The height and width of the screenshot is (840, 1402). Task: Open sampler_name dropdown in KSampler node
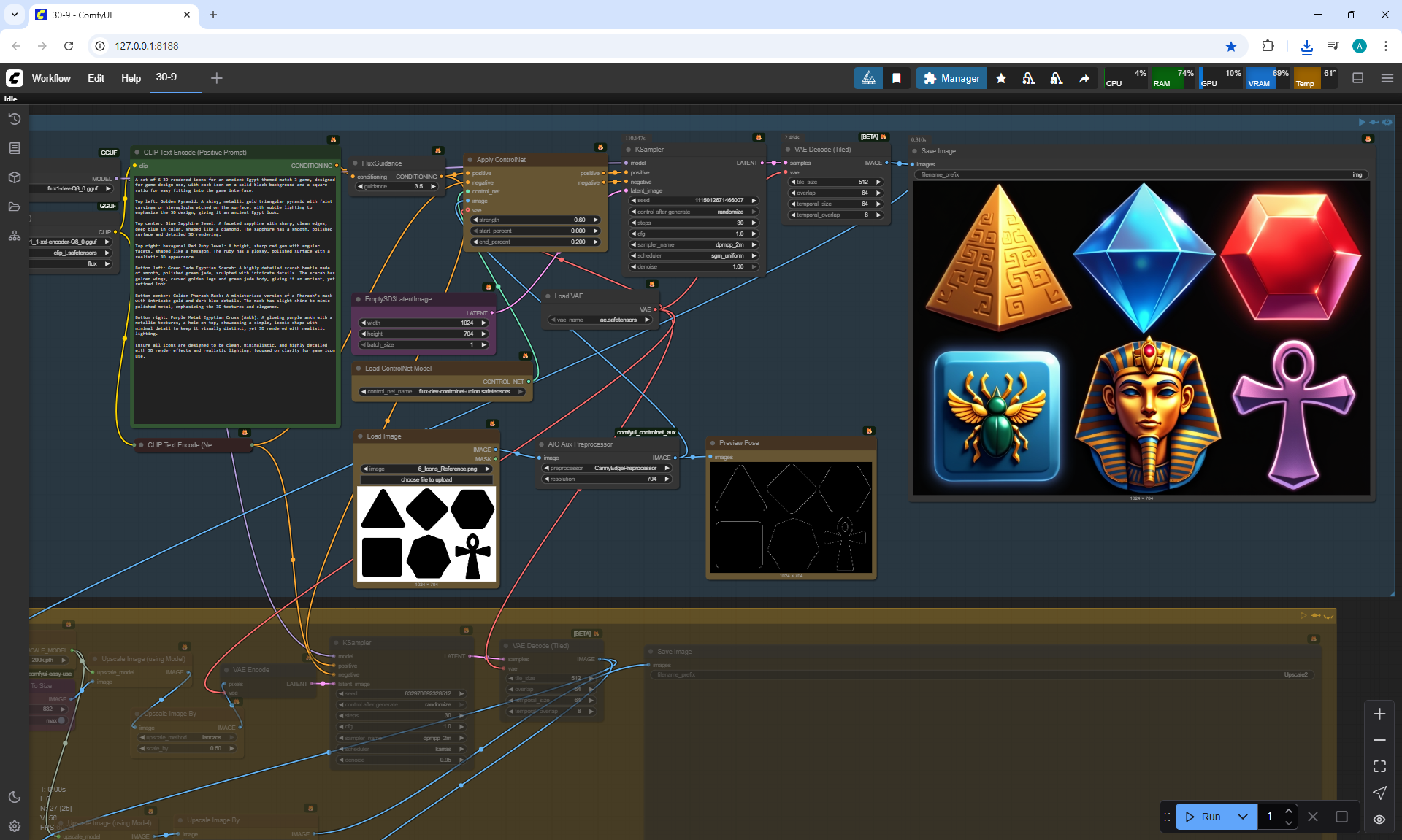694,244
